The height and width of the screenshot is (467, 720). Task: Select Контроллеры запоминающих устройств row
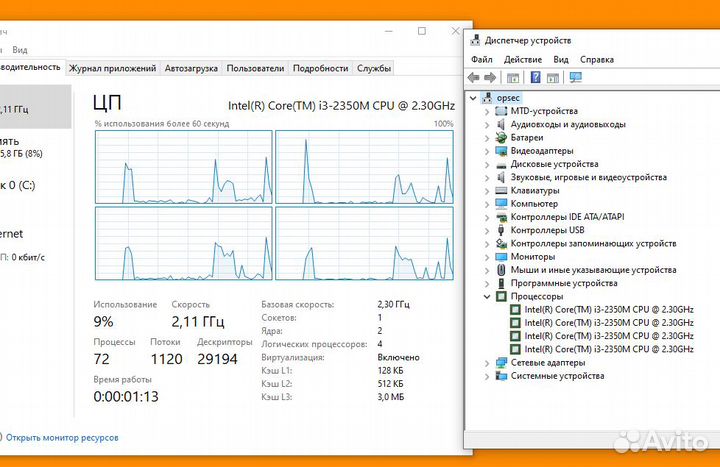pos(593,243)
